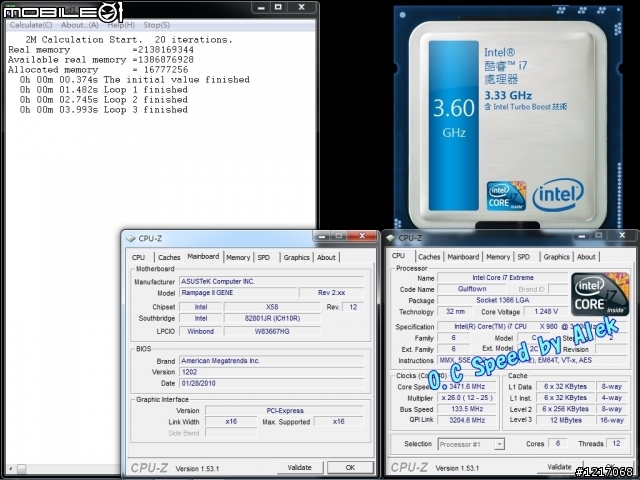Open Graphics tab in left CPU-Z window
Screen dimensions: 640x480
point(296,257)
